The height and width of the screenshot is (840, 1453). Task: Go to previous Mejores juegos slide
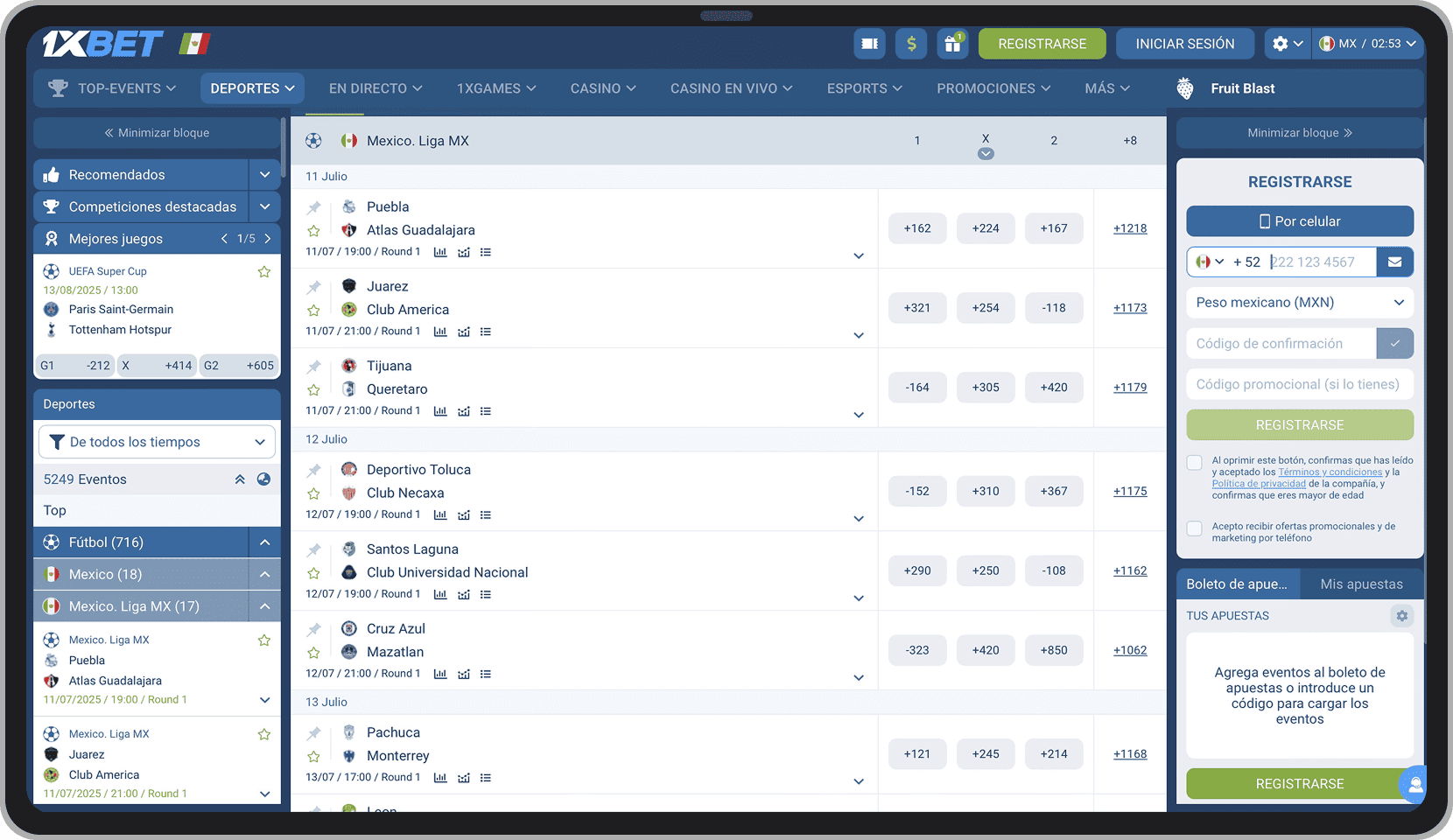coord(224,239)
